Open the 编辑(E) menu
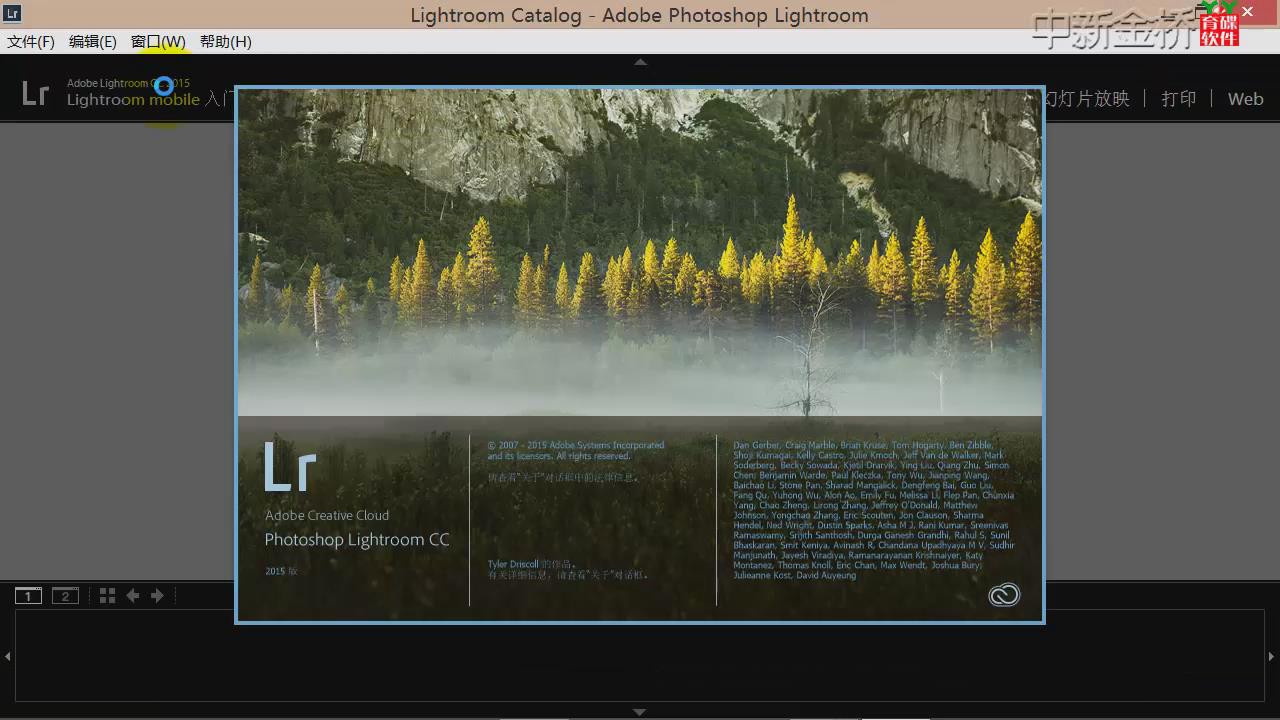The height and width of the screenshot is (720, 1280). (92, 42)
